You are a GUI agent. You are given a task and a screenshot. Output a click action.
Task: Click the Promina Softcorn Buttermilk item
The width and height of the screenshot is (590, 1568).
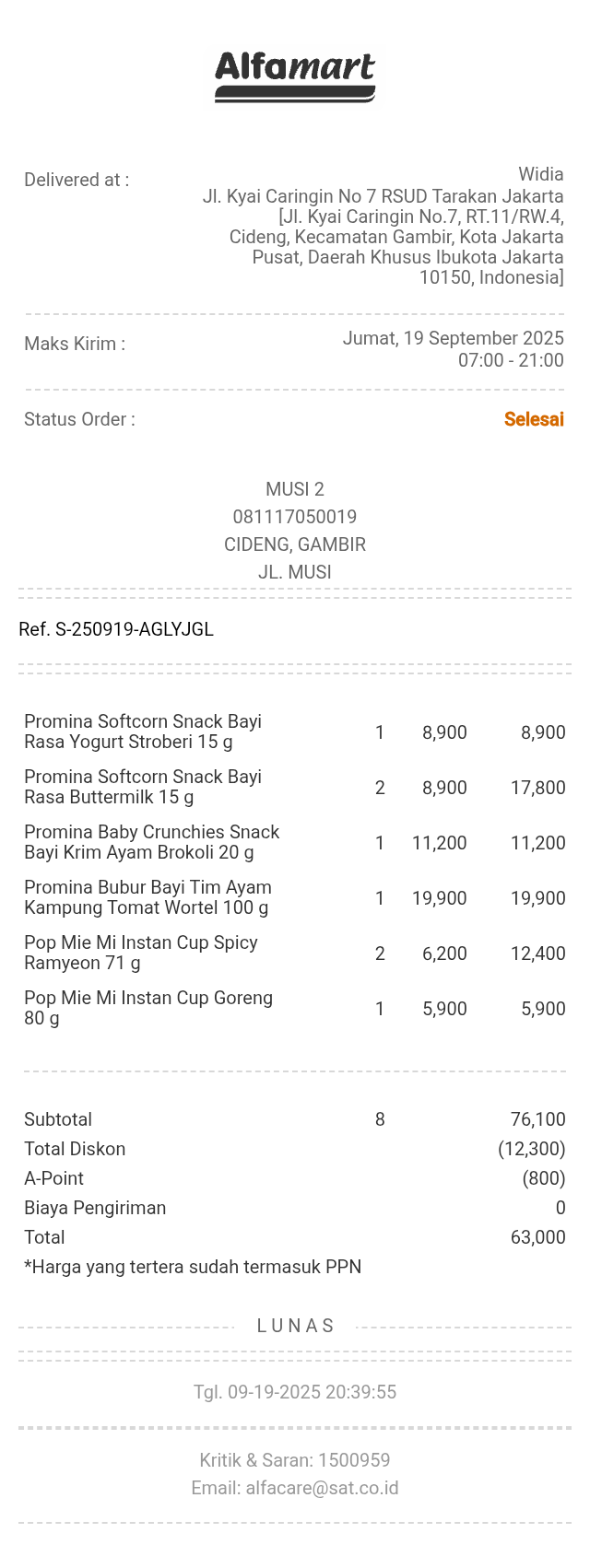143,787
